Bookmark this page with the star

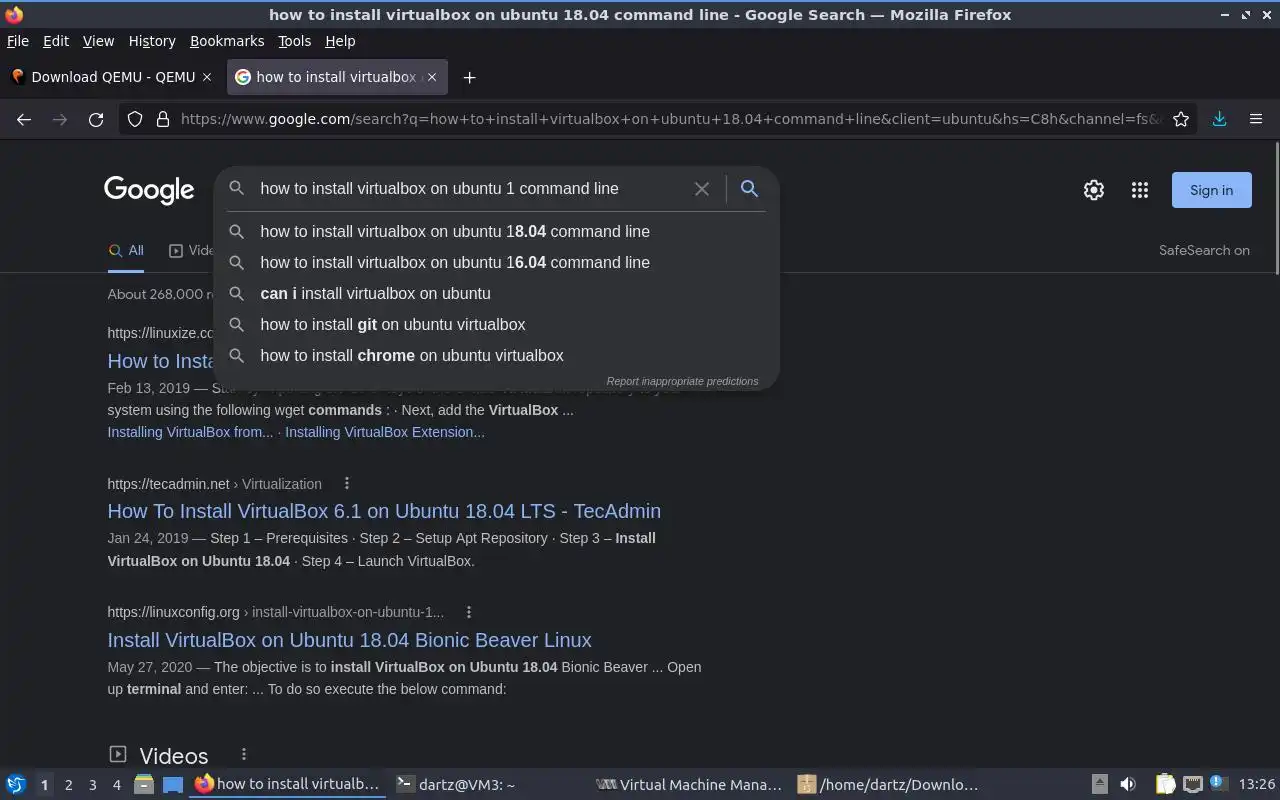click(1181, 119)
